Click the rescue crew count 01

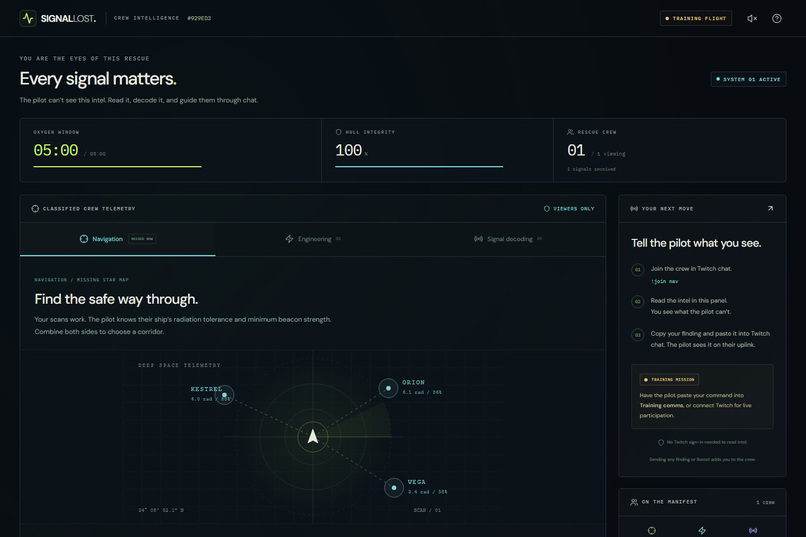(x=576, y=151)
